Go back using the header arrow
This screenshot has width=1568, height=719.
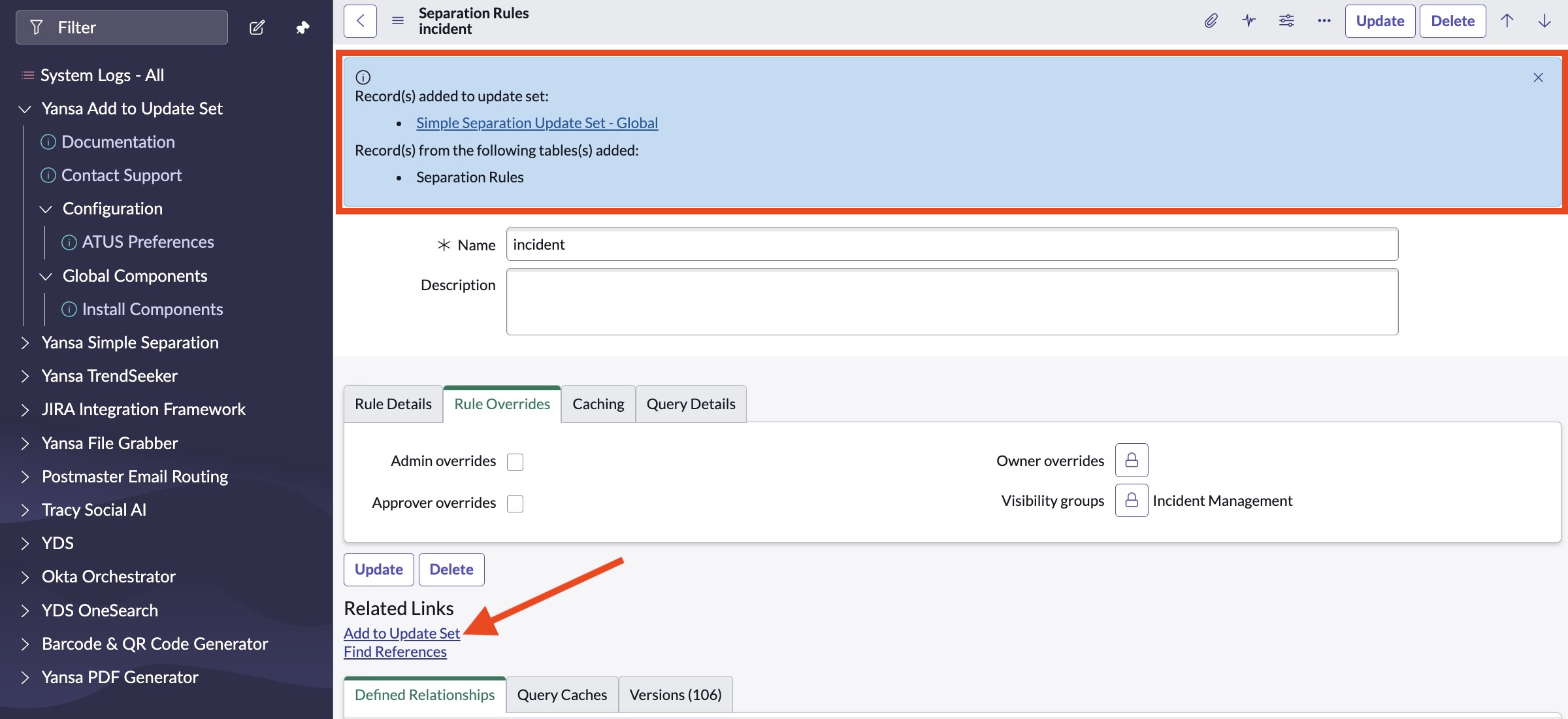pyautogui.click(x=360, y=21)
